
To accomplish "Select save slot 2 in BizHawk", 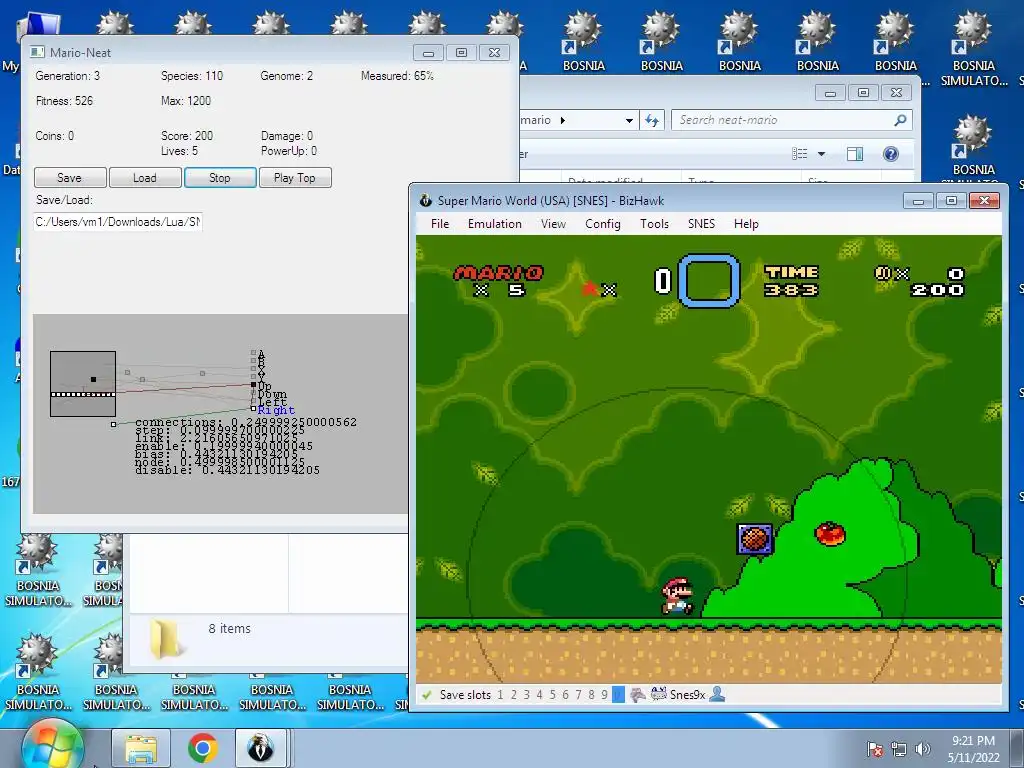I will [x=513, y=695].
